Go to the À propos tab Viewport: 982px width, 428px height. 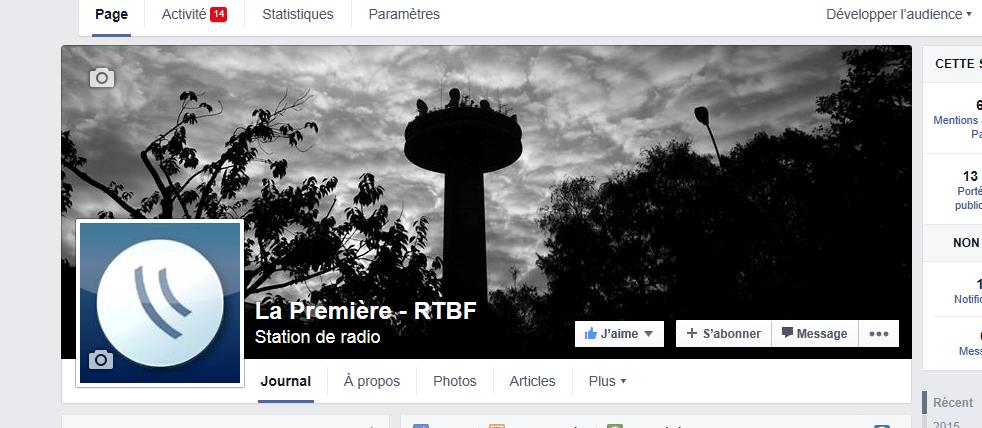tap(372, 381)
